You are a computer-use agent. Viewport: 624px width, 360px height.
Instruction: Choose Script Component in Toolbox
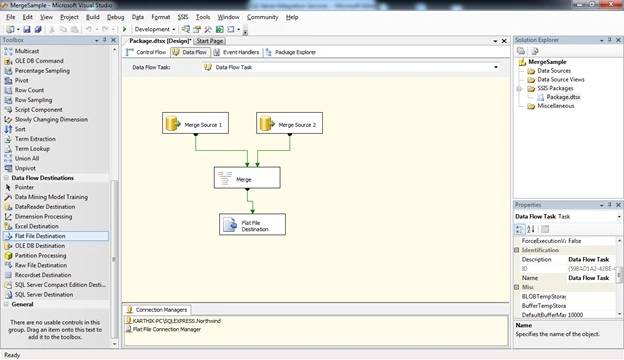39,109
